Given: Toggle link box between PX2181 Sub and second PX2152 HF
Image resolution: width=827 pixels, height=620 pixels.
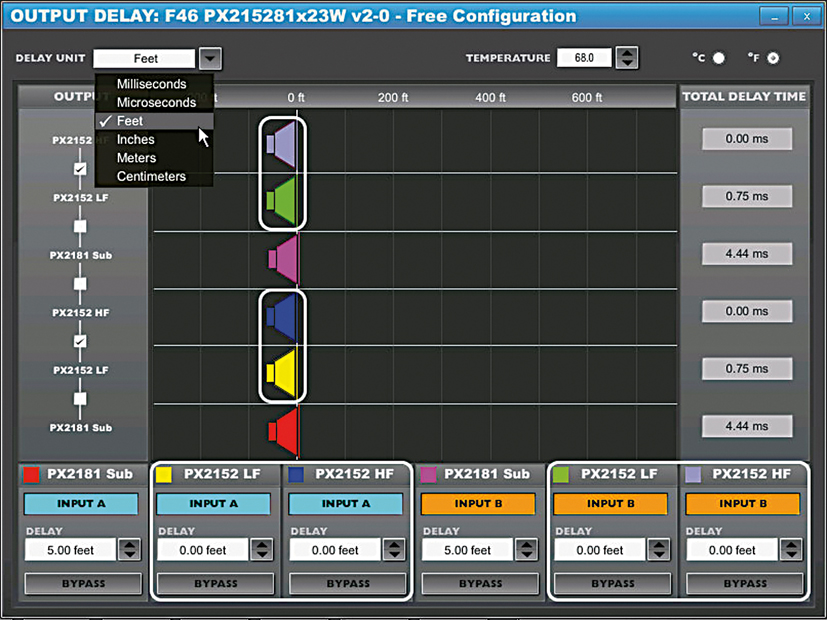Looking at the screenshot, I should point(80,284).
